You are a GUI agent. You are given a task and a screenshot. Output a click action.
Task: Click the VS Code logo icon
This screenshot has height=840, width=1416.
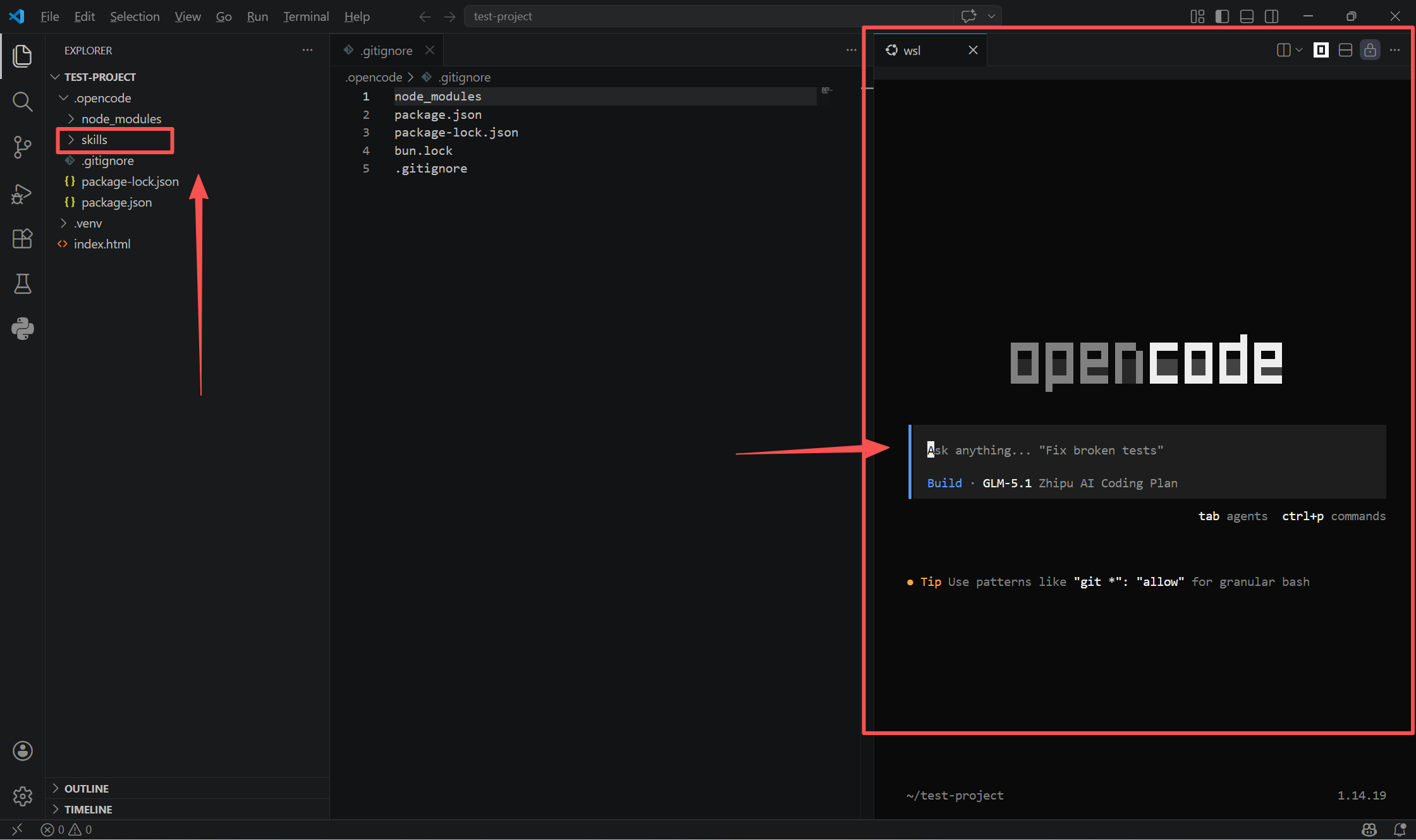(x=17, y=16)
